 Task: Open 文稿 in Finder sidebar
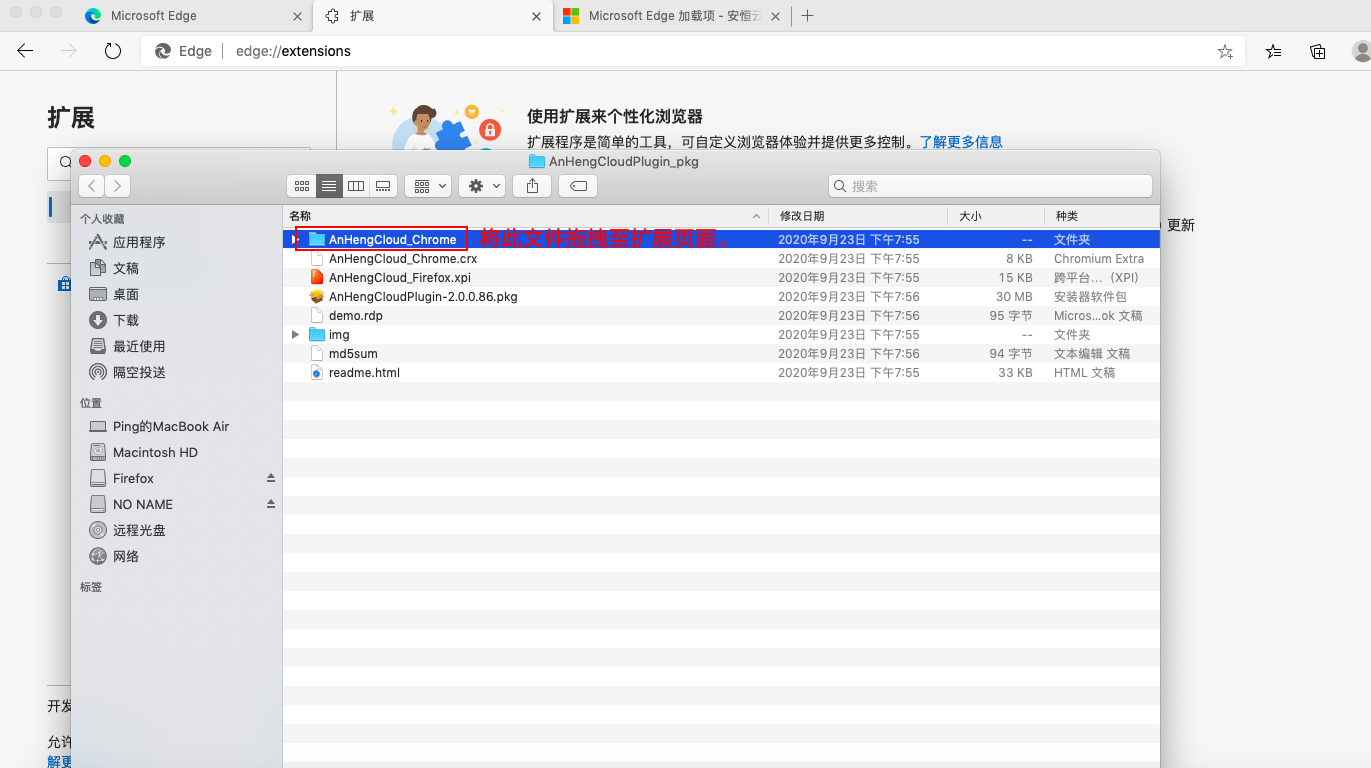click(126, 268)
